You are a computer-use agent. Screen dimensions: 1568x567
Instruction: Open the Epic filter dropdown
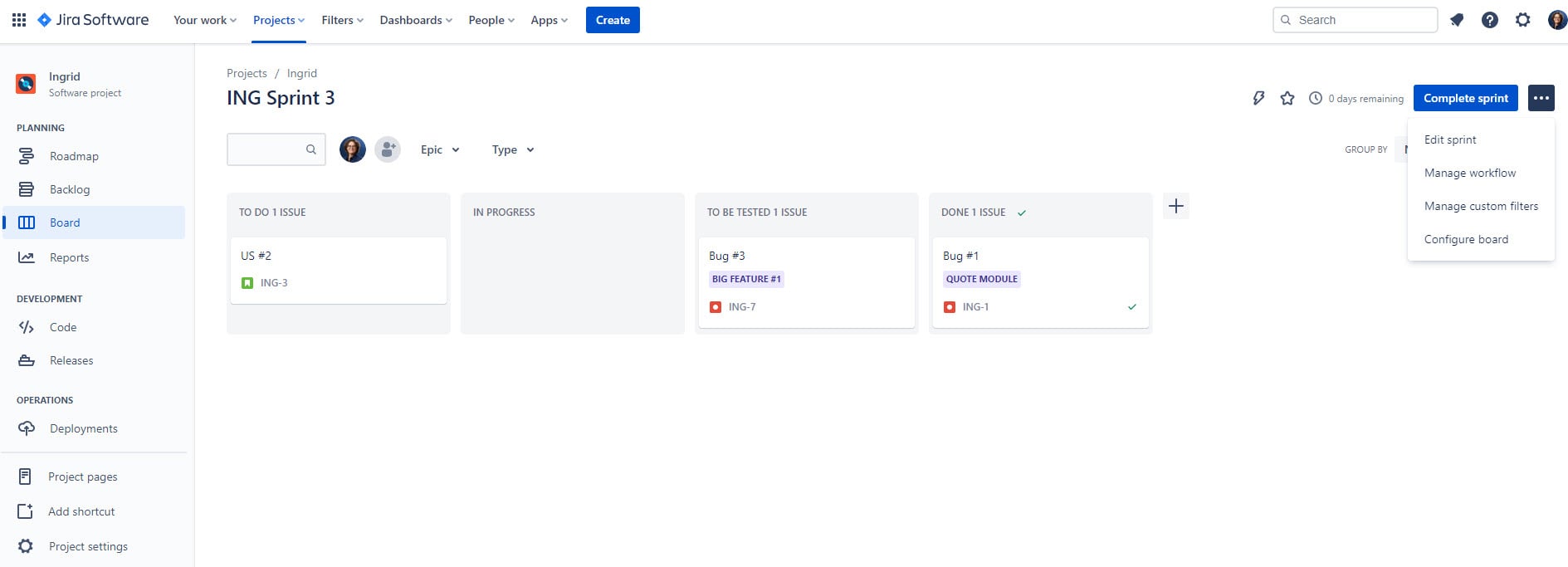pos(440,149)
